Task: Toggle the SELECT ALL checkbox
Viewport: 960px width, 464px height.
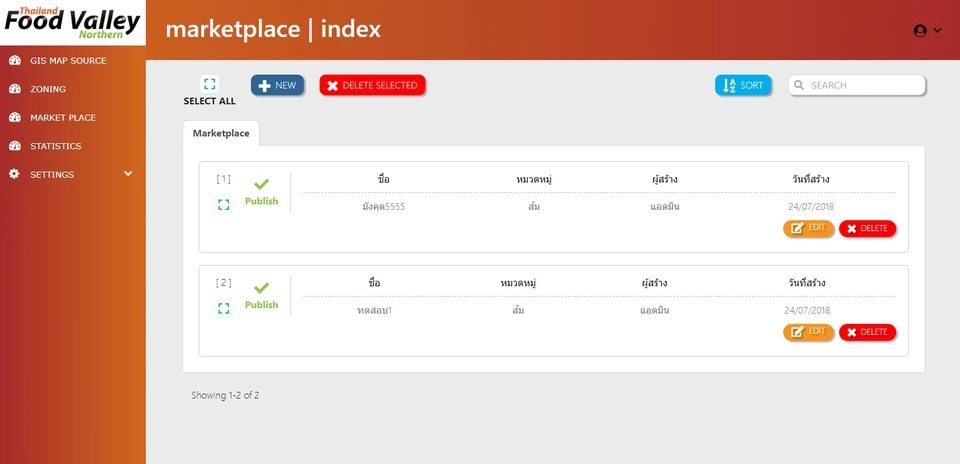Action: click(x=209, y=84)
